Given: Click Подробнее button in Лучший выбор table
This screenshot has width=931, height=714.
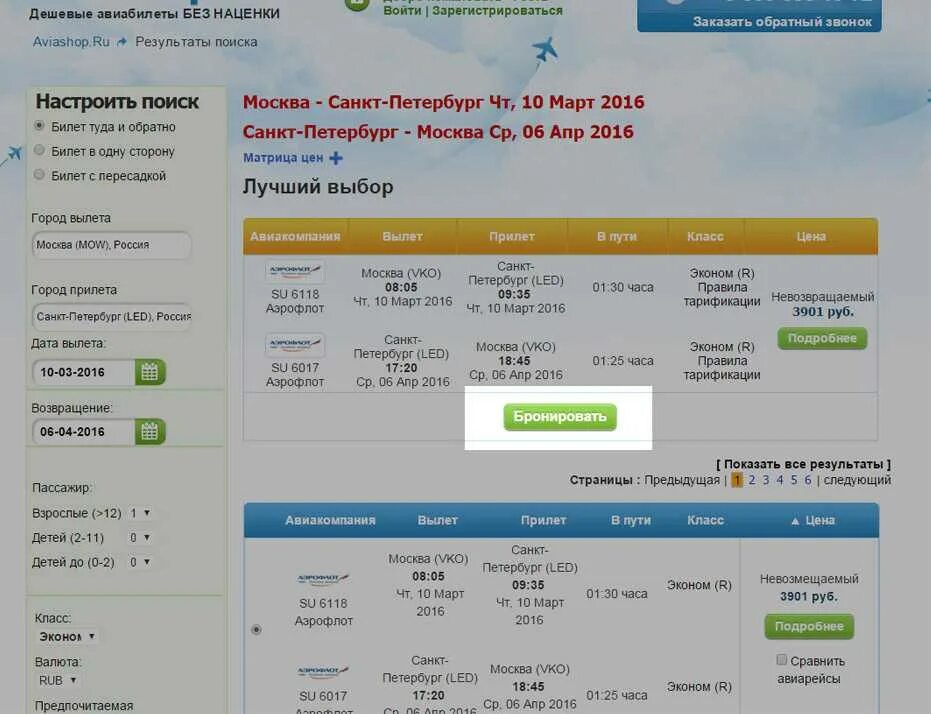Looking at the screenshot, I should pyautogui.click(x=822, y=338).
